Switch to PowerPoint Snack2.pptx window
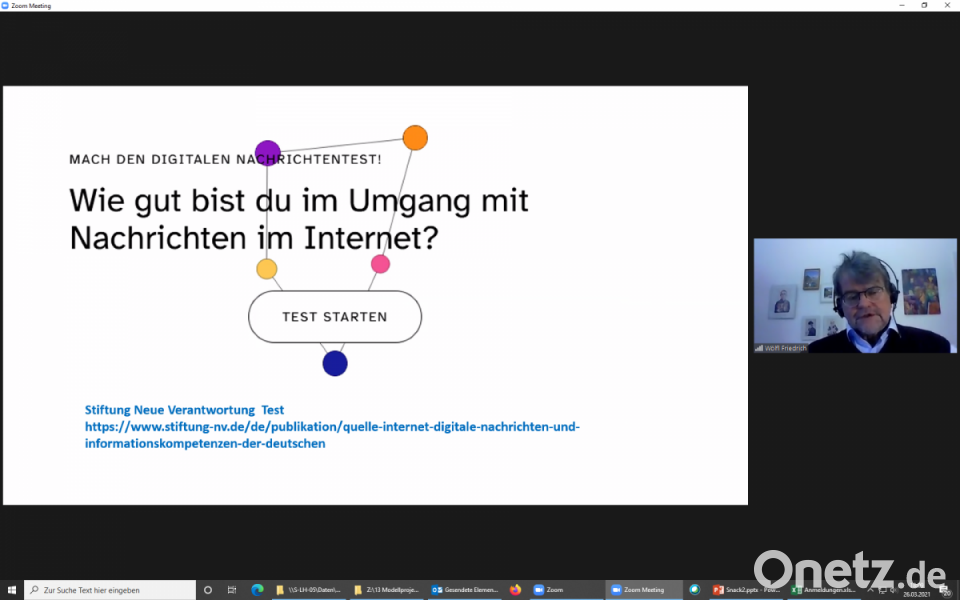 (745, 590)
